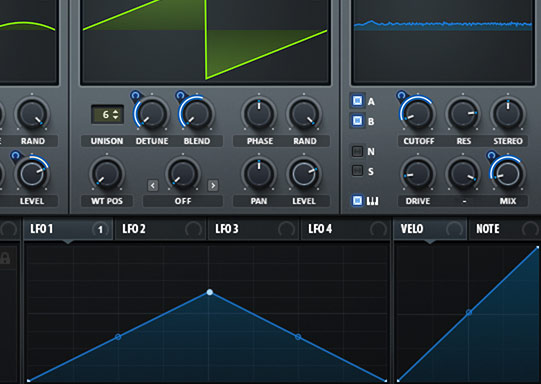
Task: Click the VELO mod source handle
Action: pos(454,229)
